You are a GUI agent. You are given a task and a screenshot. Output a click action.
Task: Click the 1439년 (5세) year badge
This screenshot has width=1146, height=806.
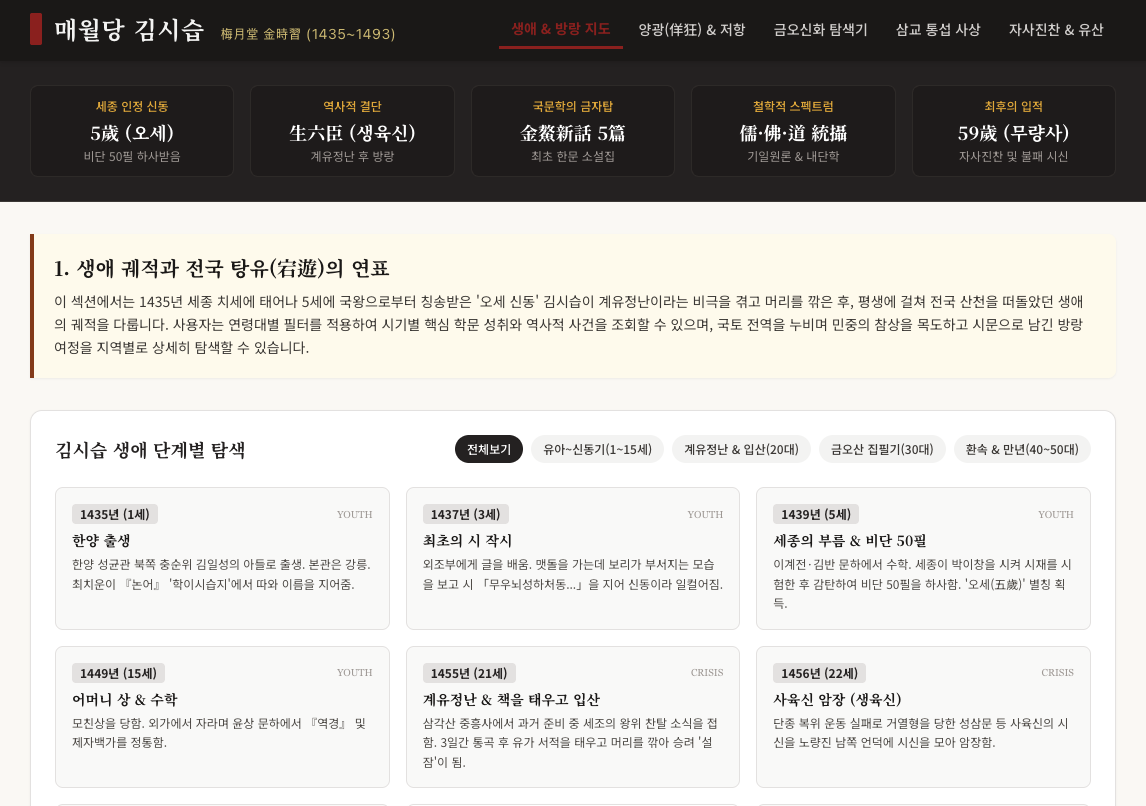pos(816,514)
